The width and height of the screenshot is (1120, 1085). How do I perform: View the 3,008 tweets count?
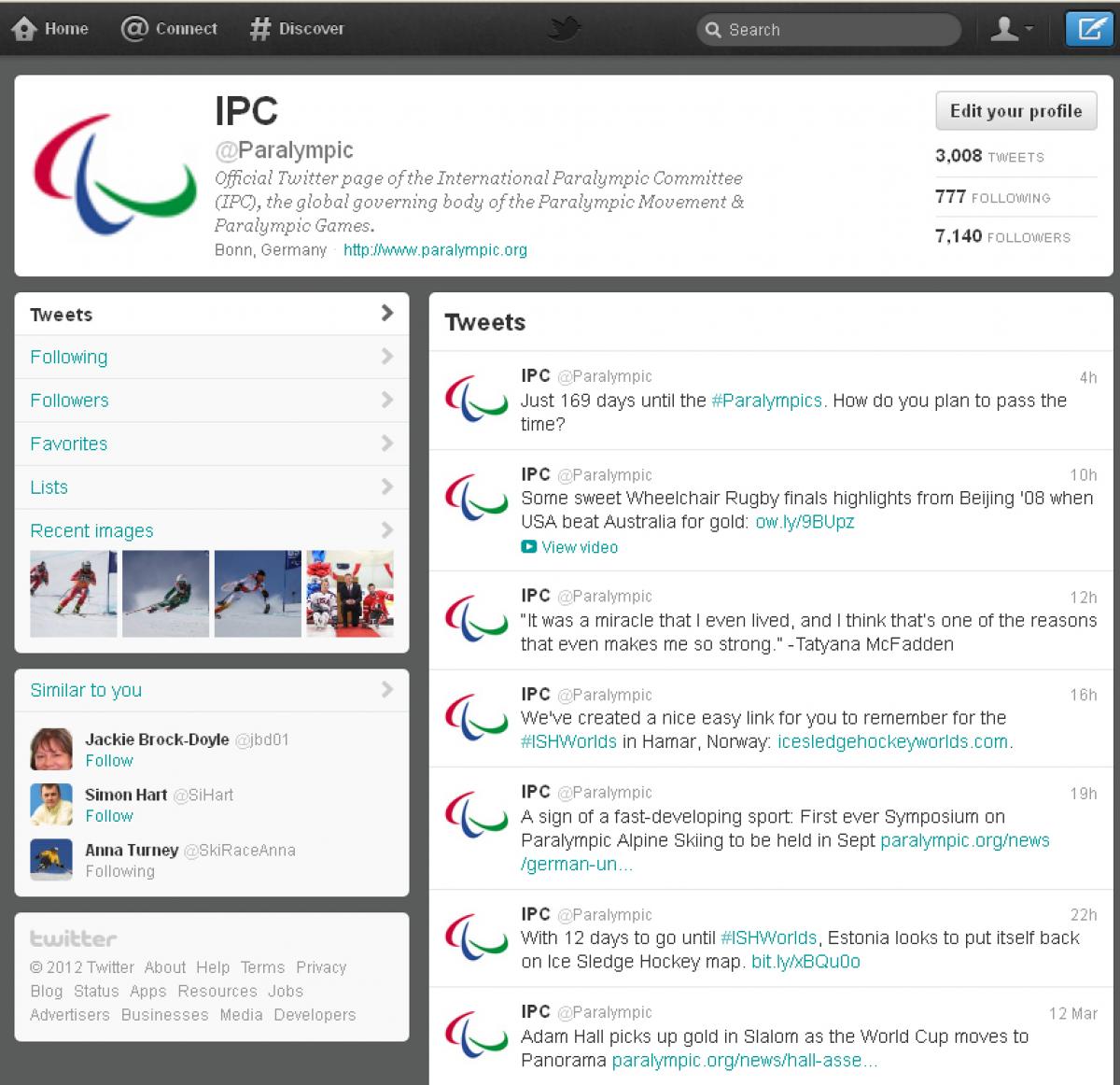click(989, 156)
